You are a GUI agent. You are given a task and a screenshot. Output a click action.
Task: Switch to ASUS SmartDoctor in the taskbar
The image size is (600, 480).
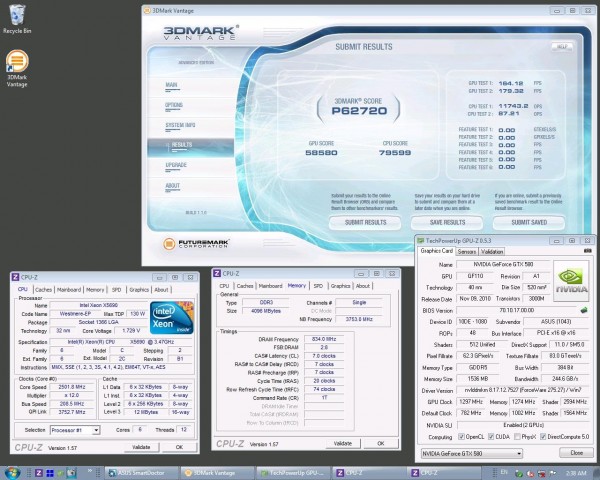[141, 473]
